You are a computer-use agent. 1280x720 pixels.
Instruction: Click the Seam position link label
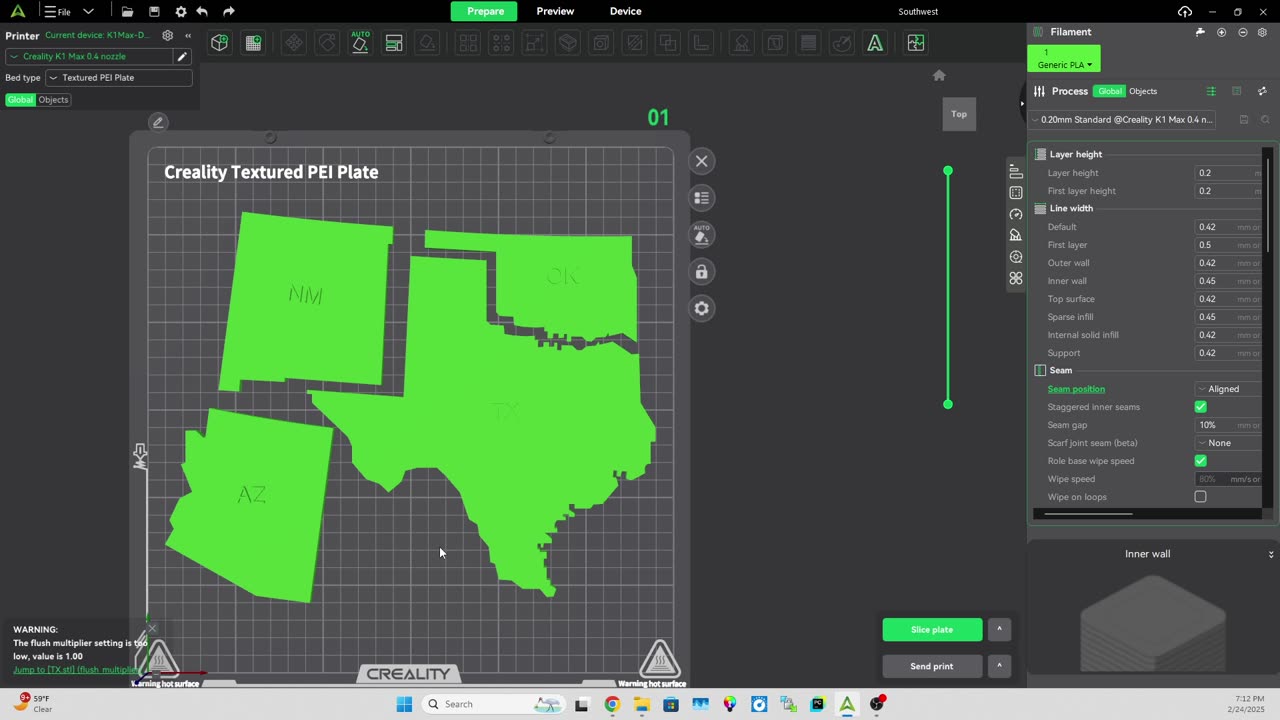click(x=1076, y=389)
